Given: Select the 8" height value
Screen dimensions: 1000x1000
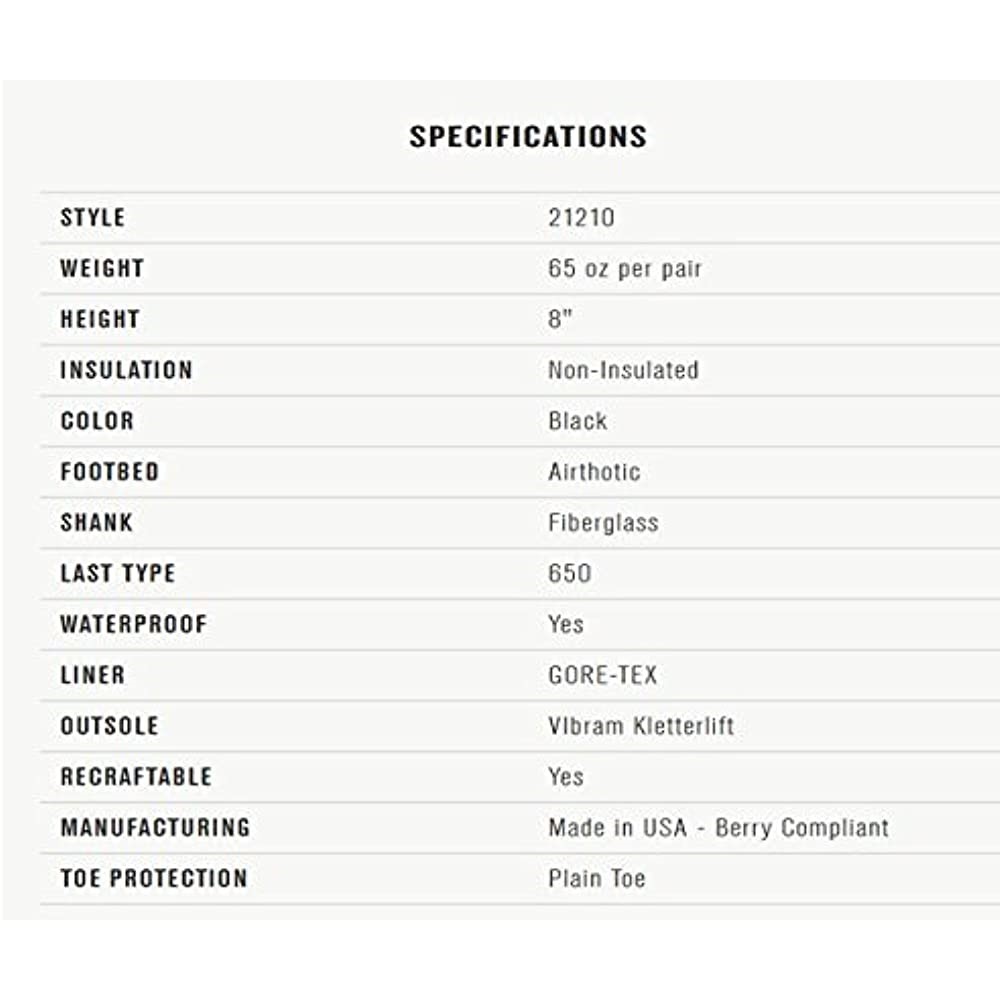Looking at the screenshot, I should 560,320.
